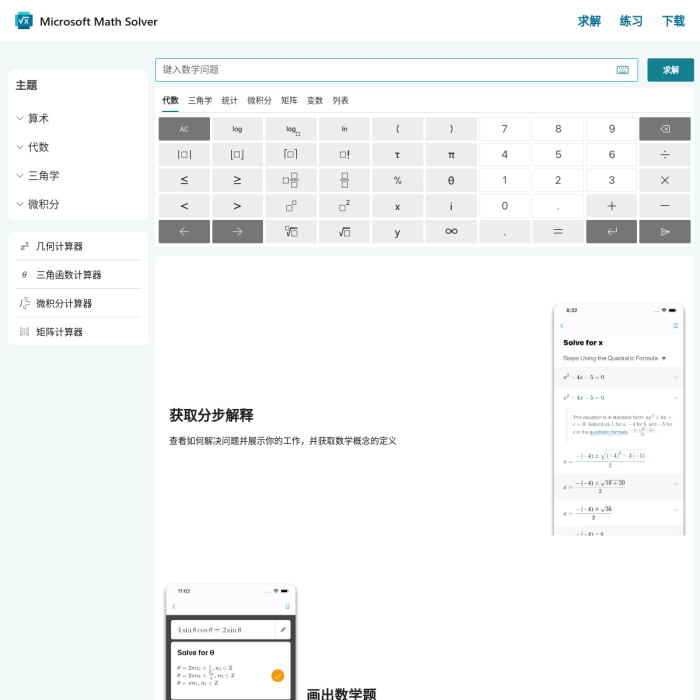Focus the 键入数学问题 input field
Viewport: 700px width, 700px height.
(385, 70)
